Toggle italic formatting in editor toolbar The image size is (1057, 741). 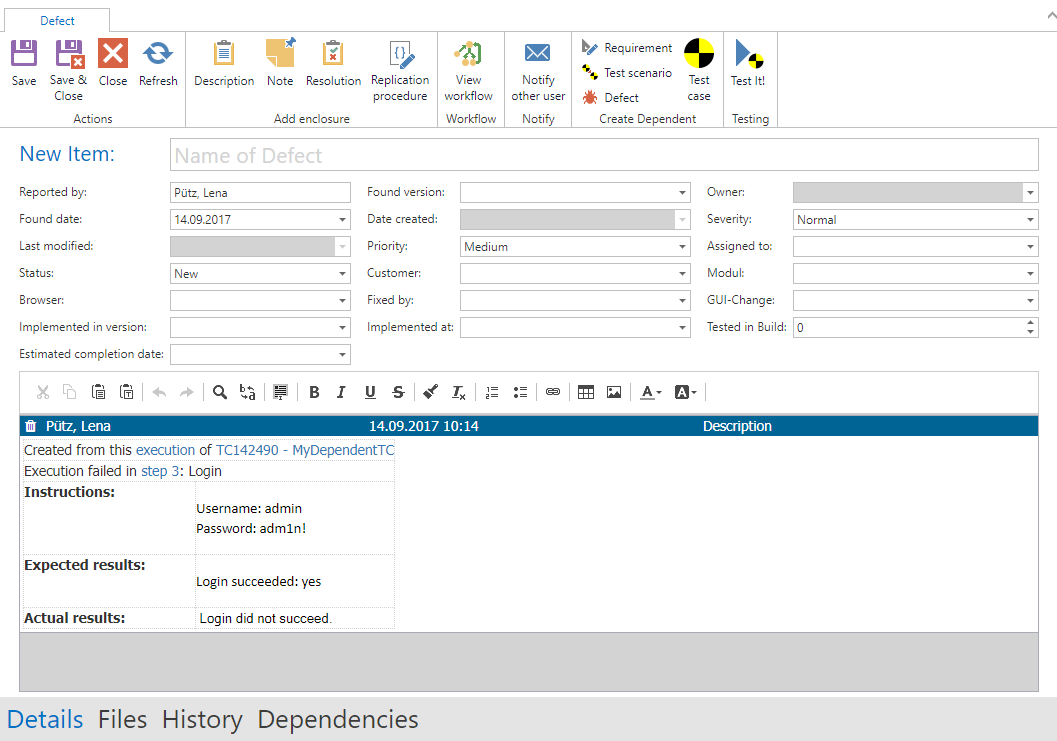tap(341, 393)
